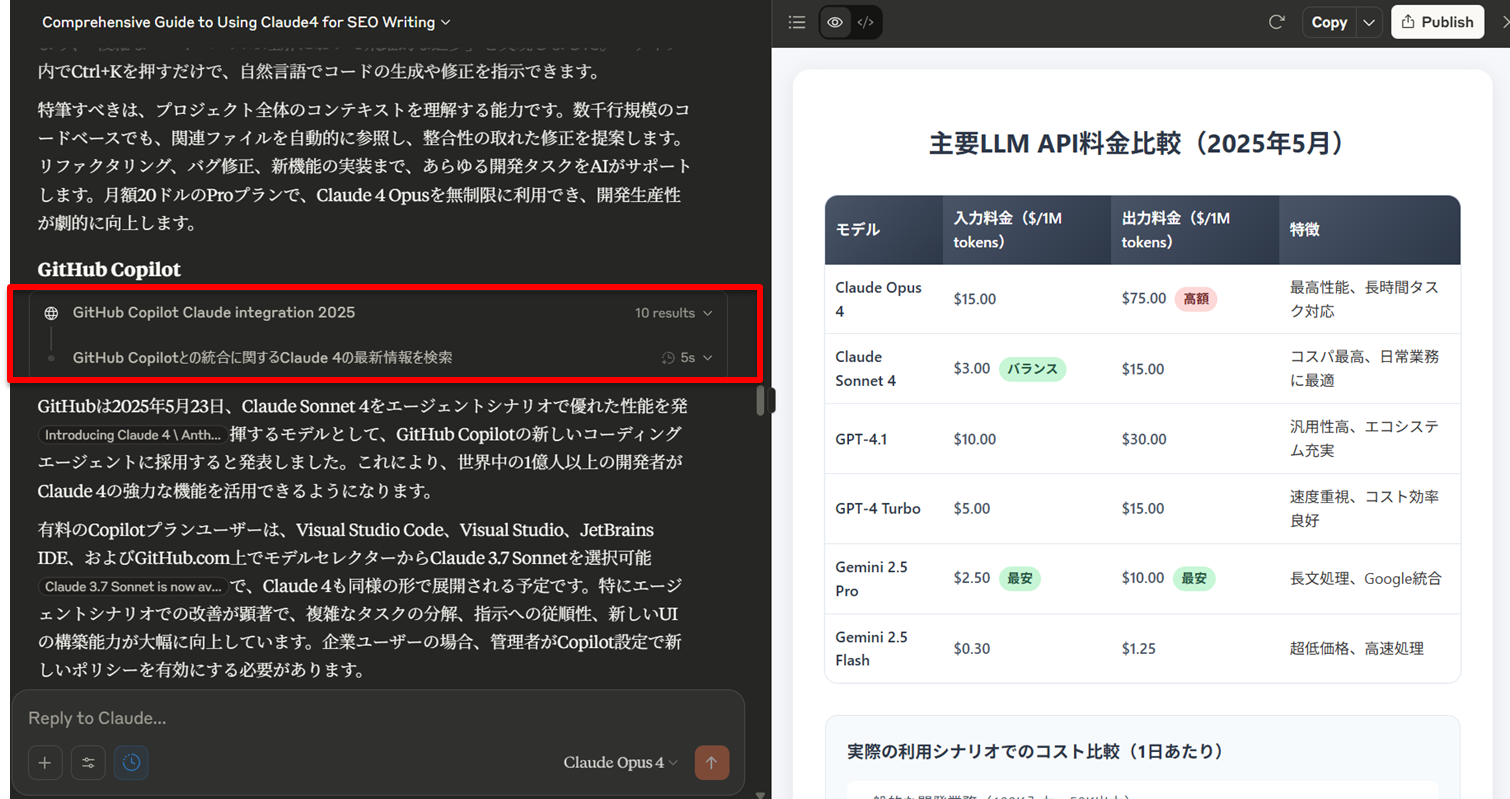Click the plus attachment icon
Viewport: 1510px width, 799px height.
tap(45, 763)
